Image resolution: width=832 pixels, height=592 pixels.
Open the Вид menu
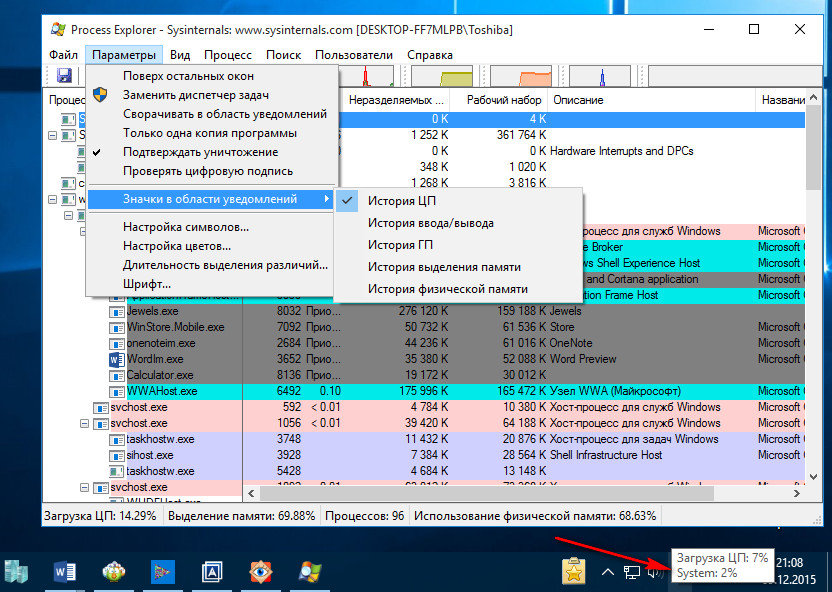tap(180, 55)
